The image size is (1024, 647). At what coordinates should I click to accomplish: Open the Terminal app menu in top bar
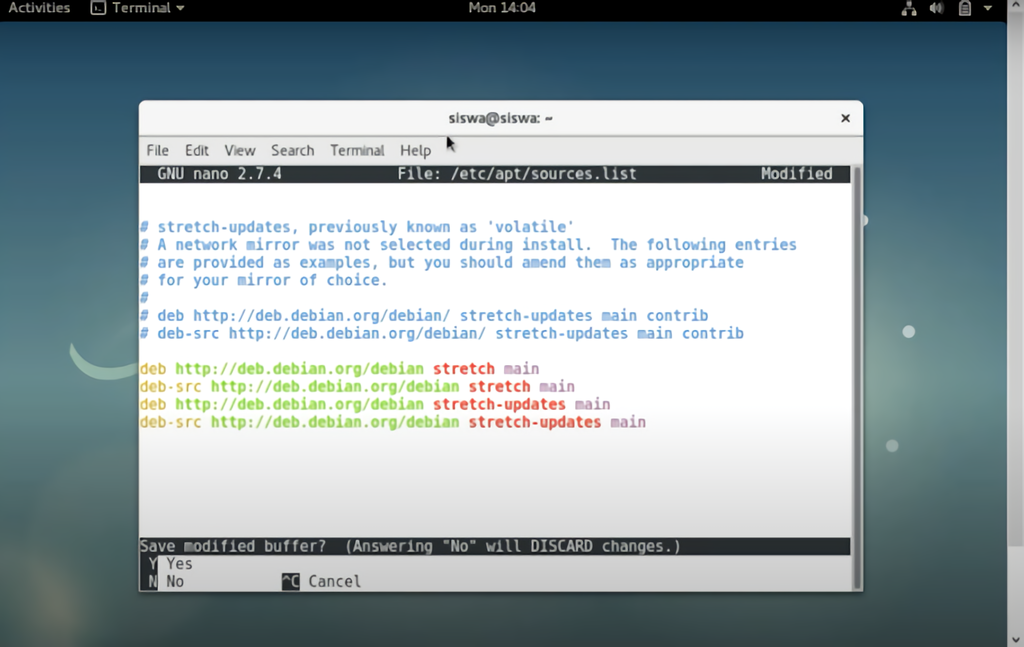138,8
